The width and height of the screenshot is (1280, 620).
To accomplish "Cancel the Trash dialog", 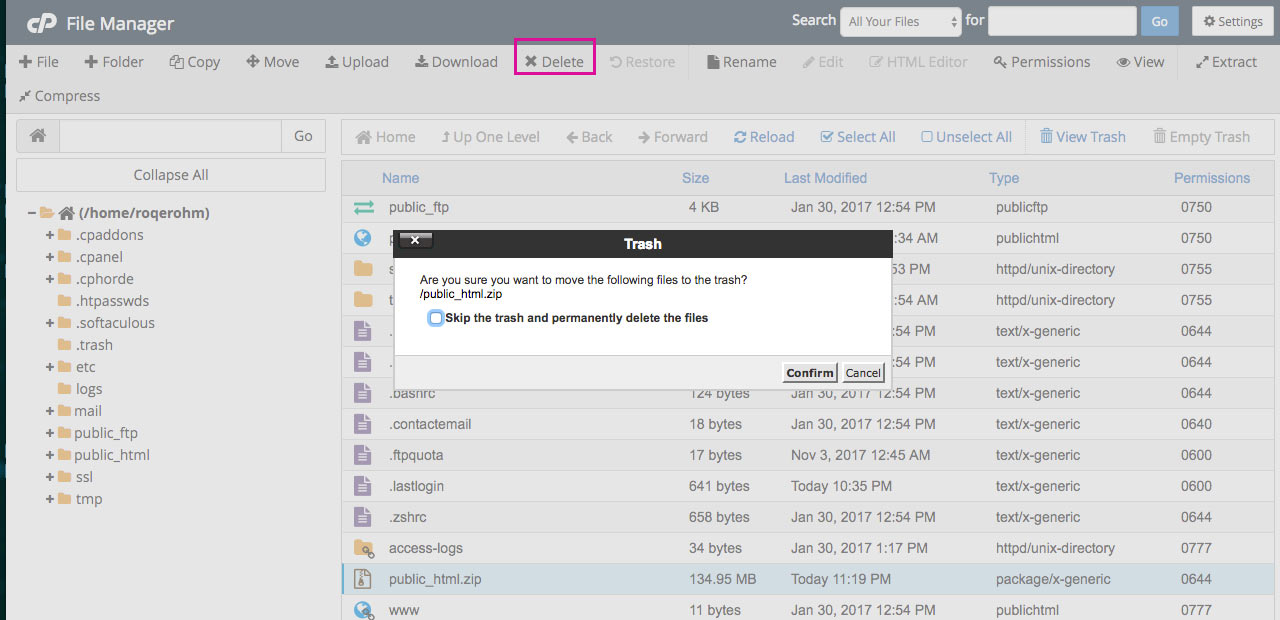I will (863, 373).
